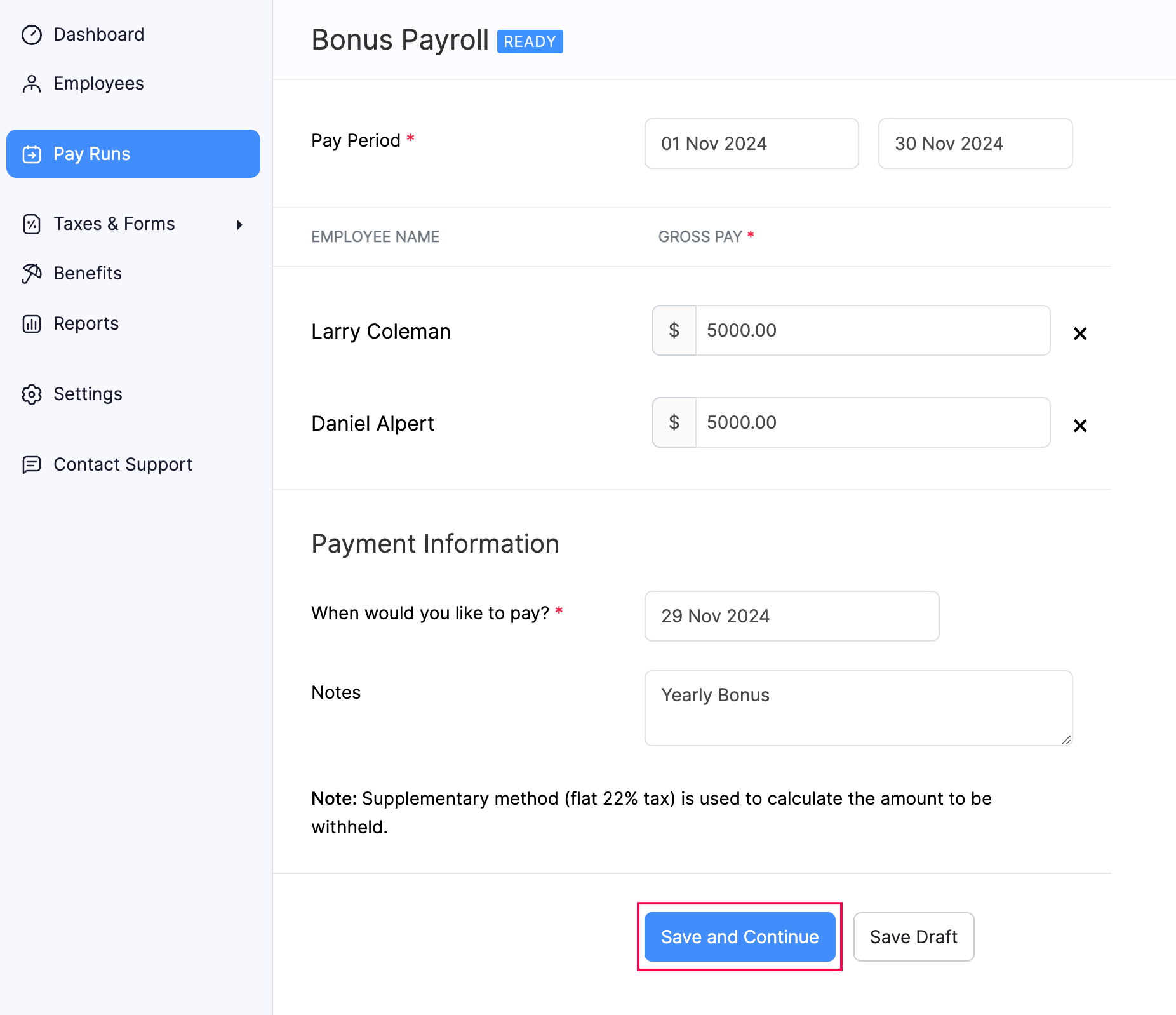Select the Employees menu entry

[x=98, y=83]
